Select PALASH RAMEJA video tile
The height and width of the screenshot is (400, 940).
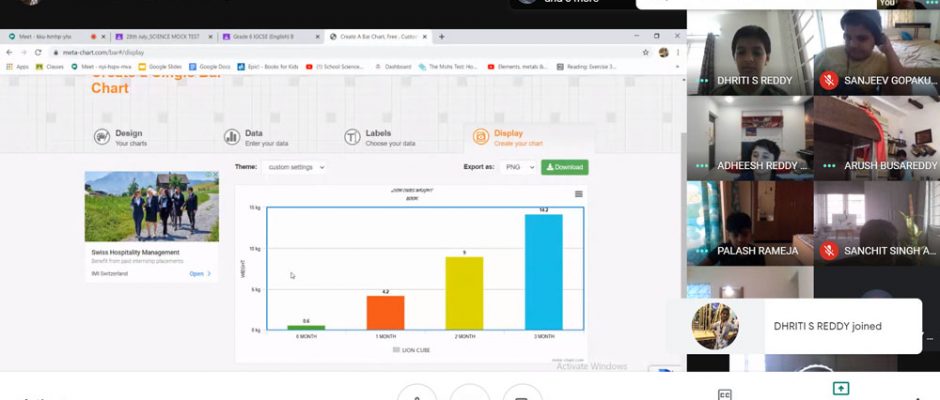(750, 223)
